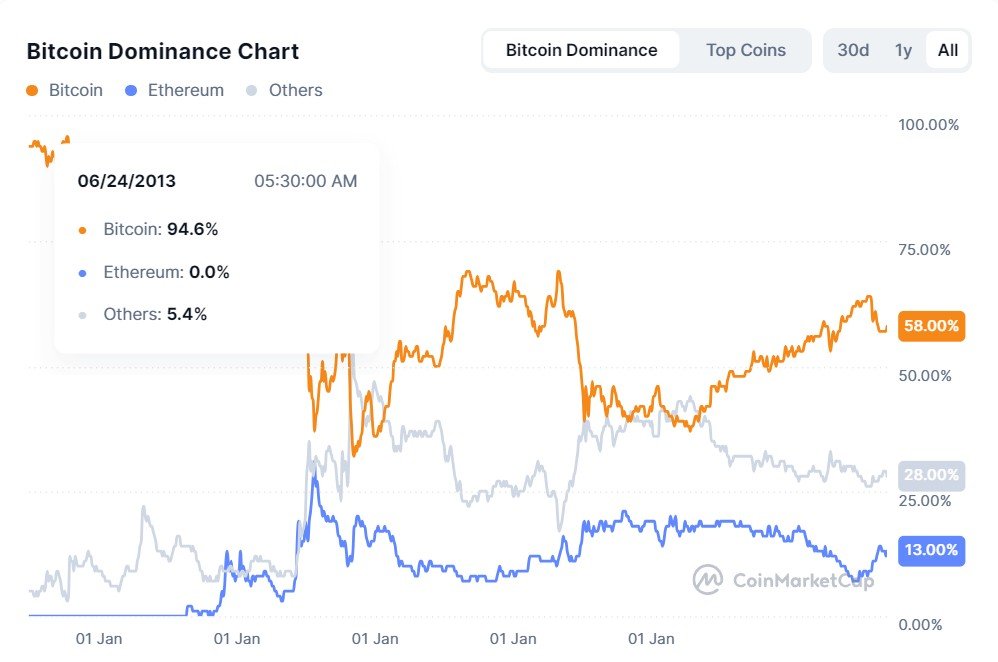Click the blue 13.00% Ethereum badge
Image resolution: width=998 pixels, height=662 pixels.
point(931,551)
